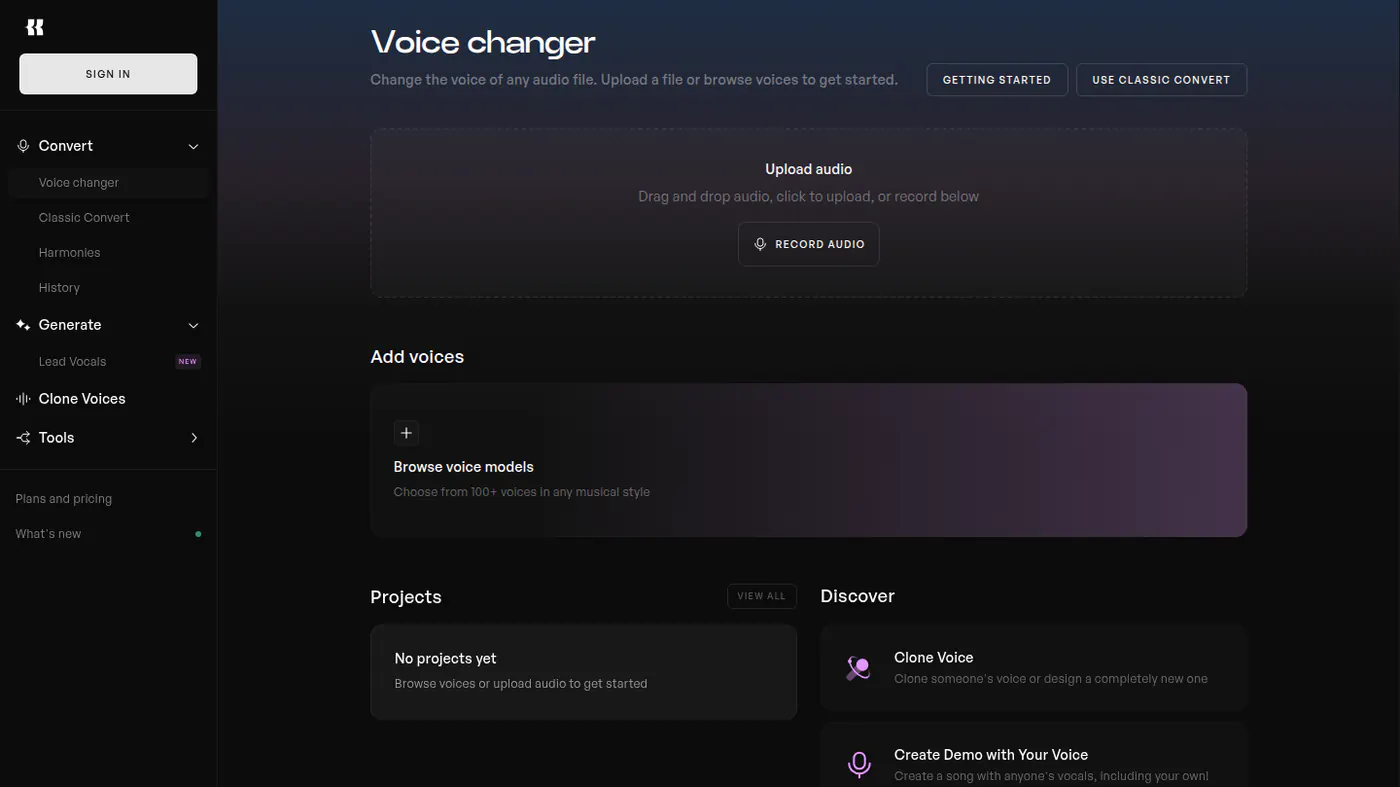1400x787 pixels.
Task: Click the Getting Started button
Action: (997, 80)
